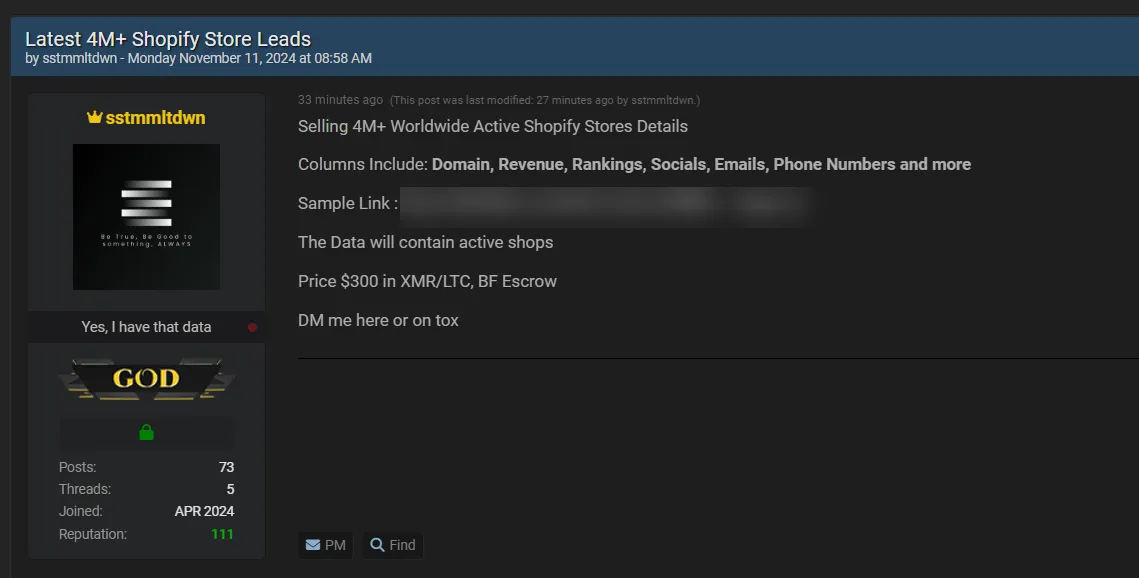The image size is (1139, 578).
Task: Click the bold Columns Include field list
Action: (x=701, y=164)
